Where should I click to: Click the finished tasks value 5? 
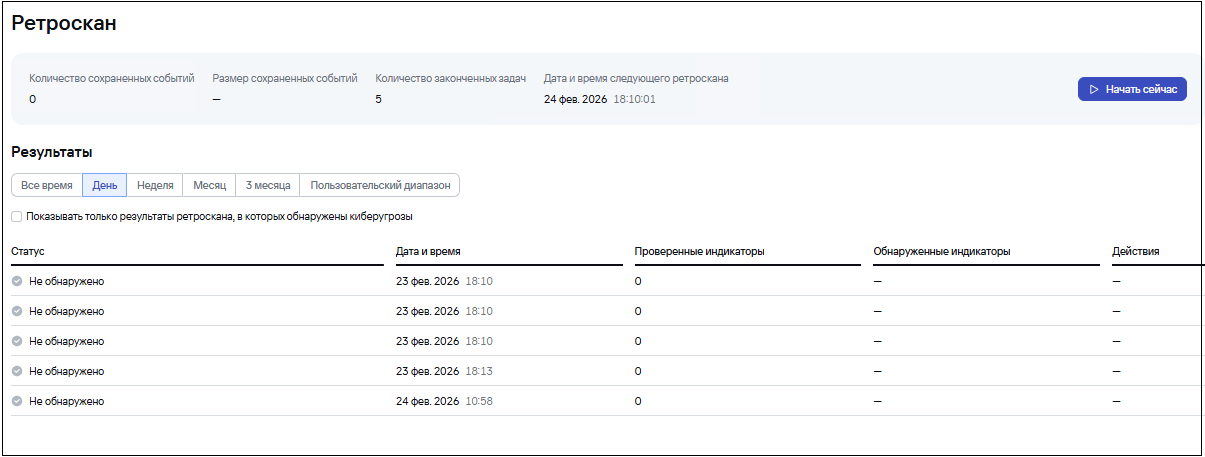click(x=378, y=99)
